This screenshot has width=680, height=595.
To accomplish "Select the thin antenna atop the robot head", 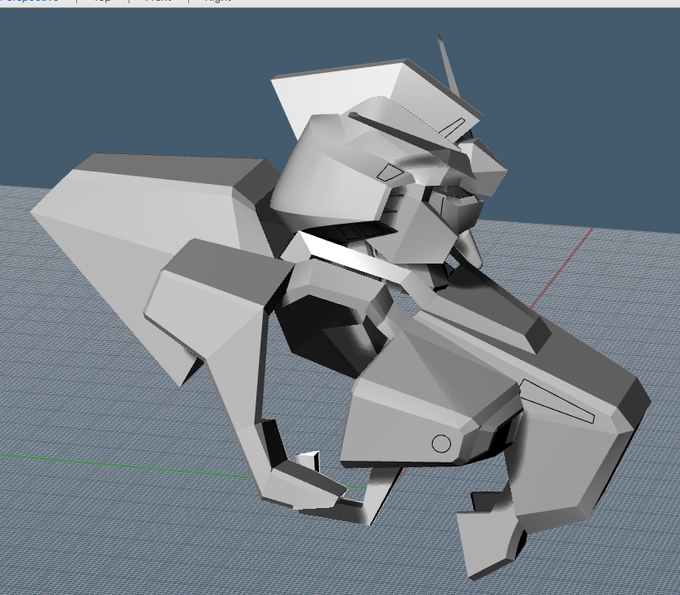I will point(448,64).
